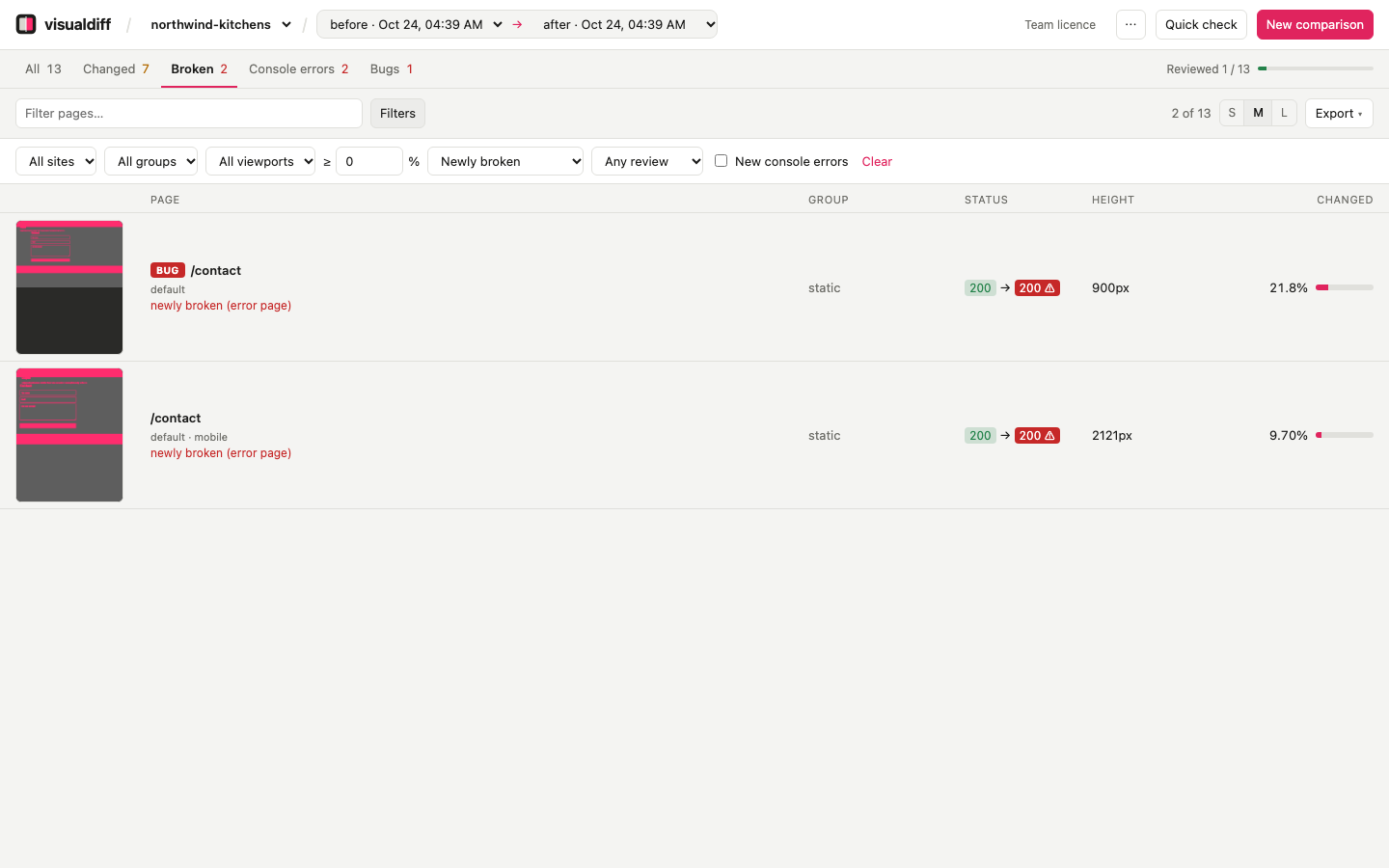Viewport: 1389px width, 868px height.
Task: Run a Quick check
Action: click(x=1201, y=24)
